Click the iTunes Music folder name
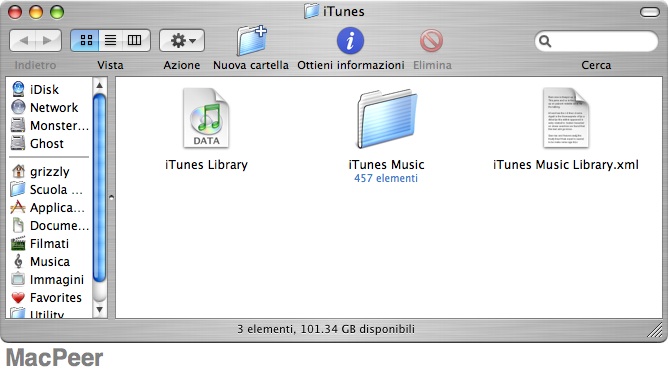 [386, 164]
